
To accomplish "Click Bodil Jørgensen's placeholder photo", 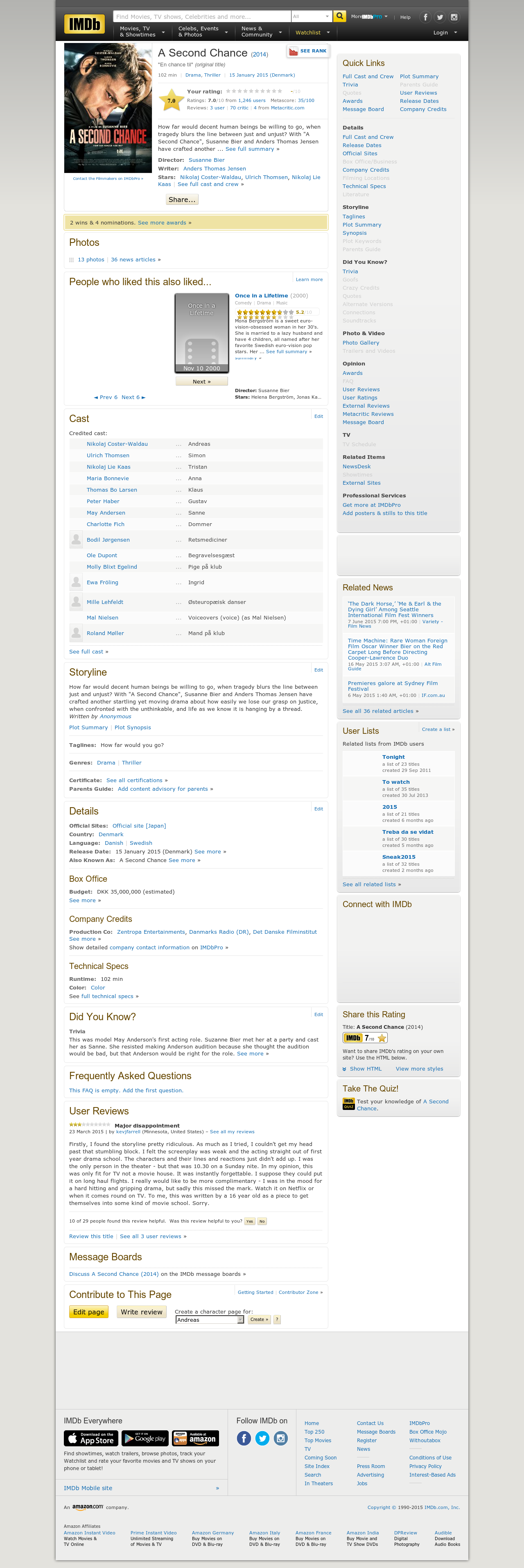I will (76, 540).
